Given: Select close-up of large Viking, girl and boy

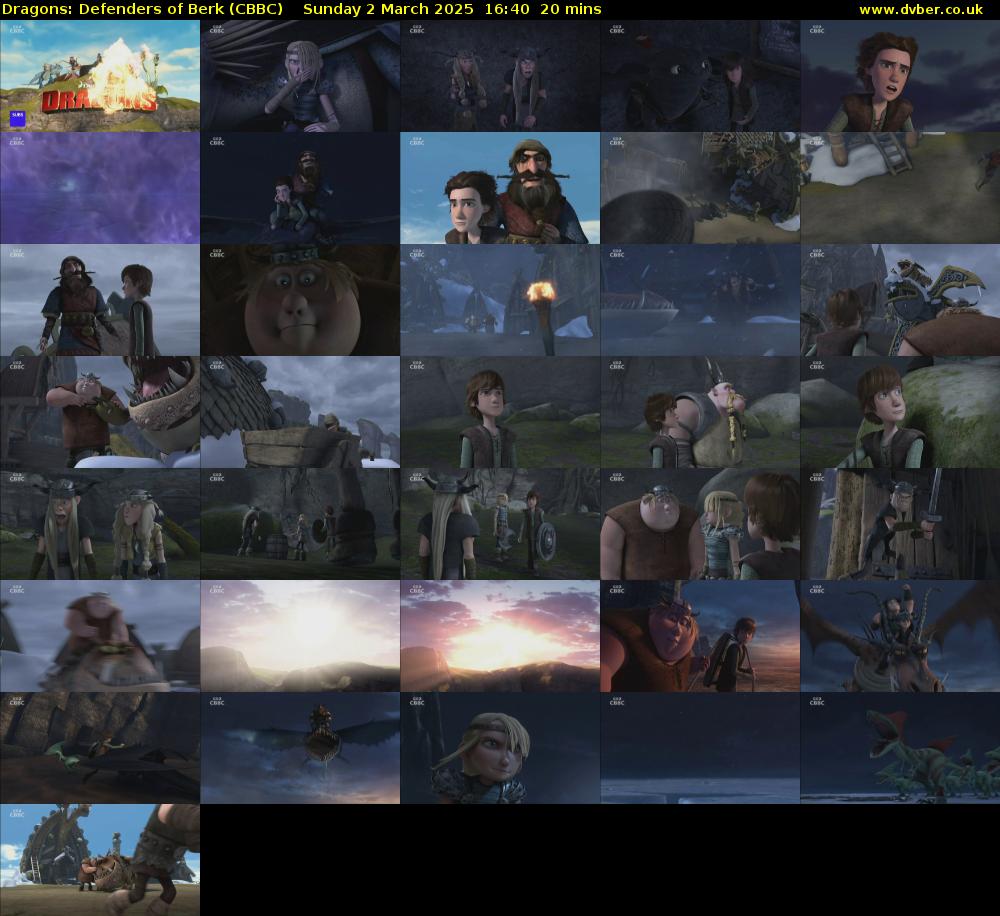Looking at the screenshot, I should 700,524.
